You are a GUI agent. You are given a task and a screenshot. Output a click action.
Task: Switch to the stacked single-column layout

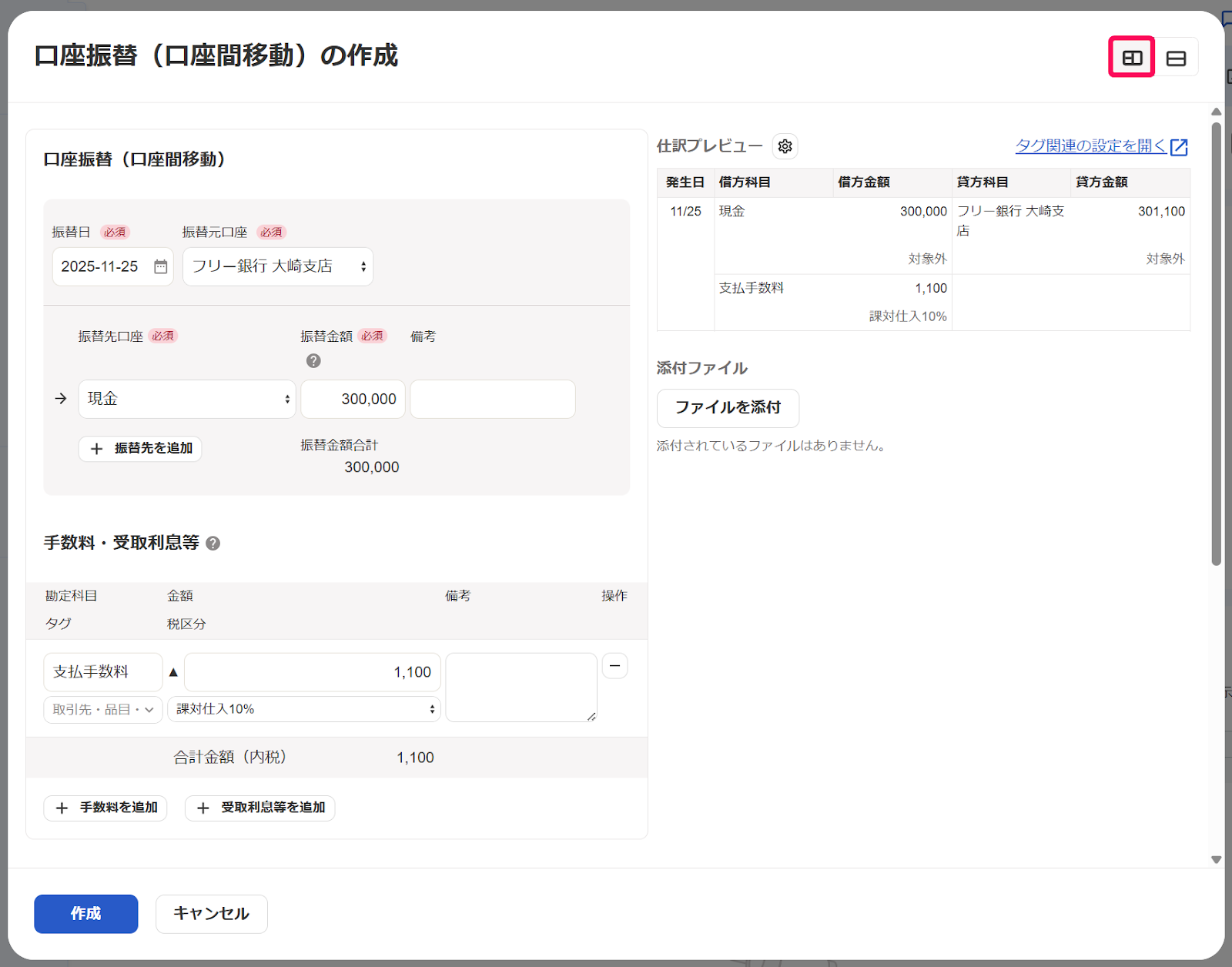[x=1176, y=58]
